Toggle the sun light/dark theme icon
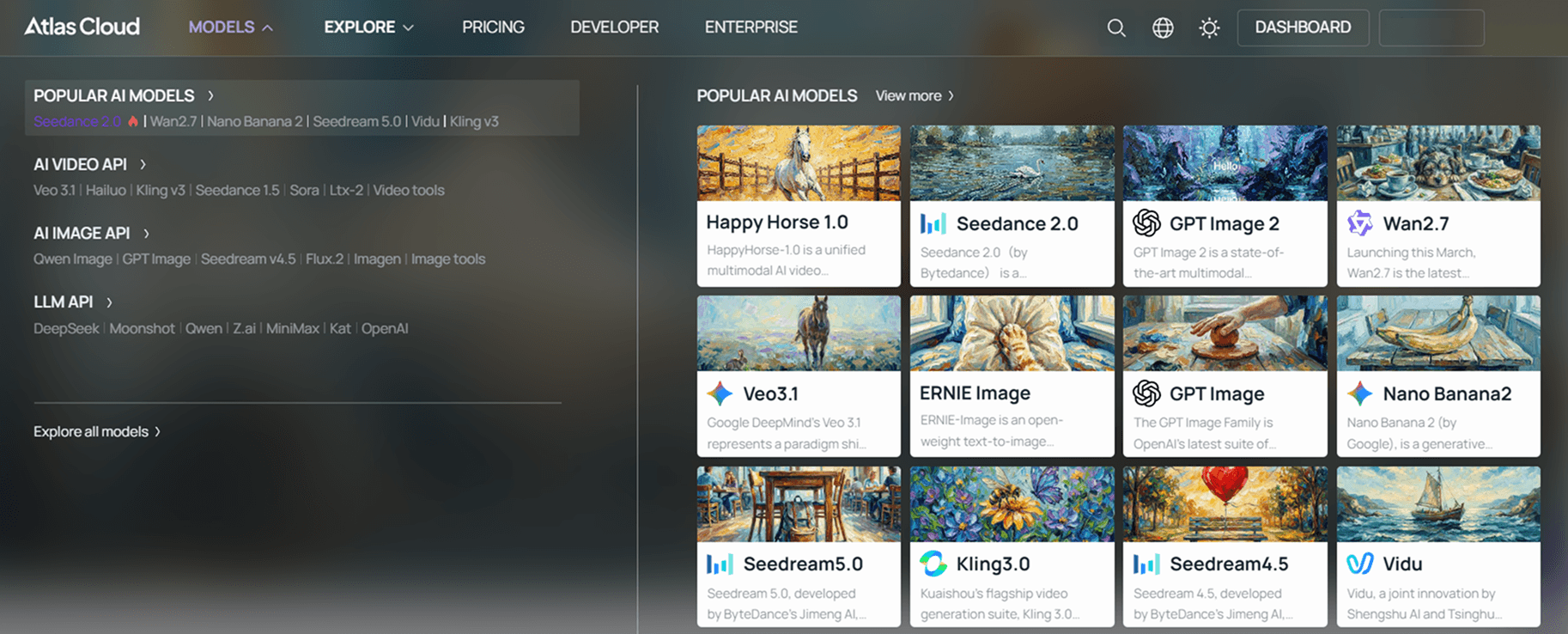The width and height of the screenshot is (1568, 634). [x=1209, y=27]
